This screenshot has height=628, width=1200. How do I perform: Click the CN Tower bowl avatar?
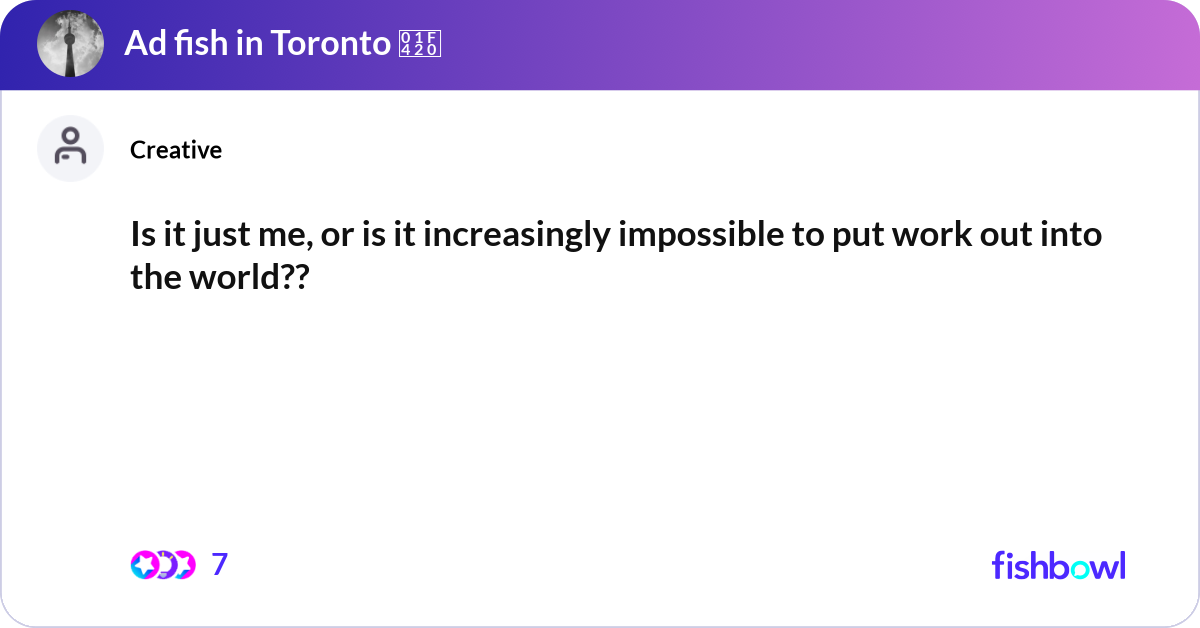[x=70, y=44]
